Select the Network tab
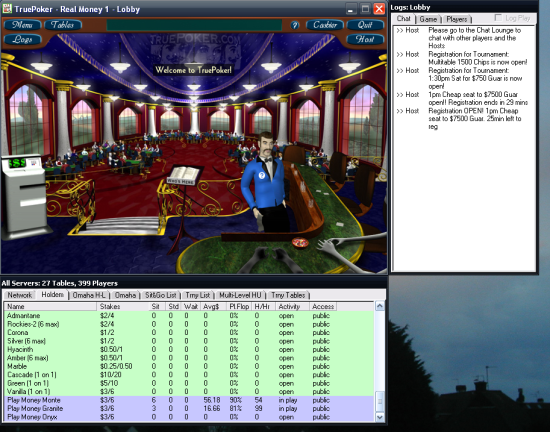This screenshot has height=432, width=550. (20, 295)
